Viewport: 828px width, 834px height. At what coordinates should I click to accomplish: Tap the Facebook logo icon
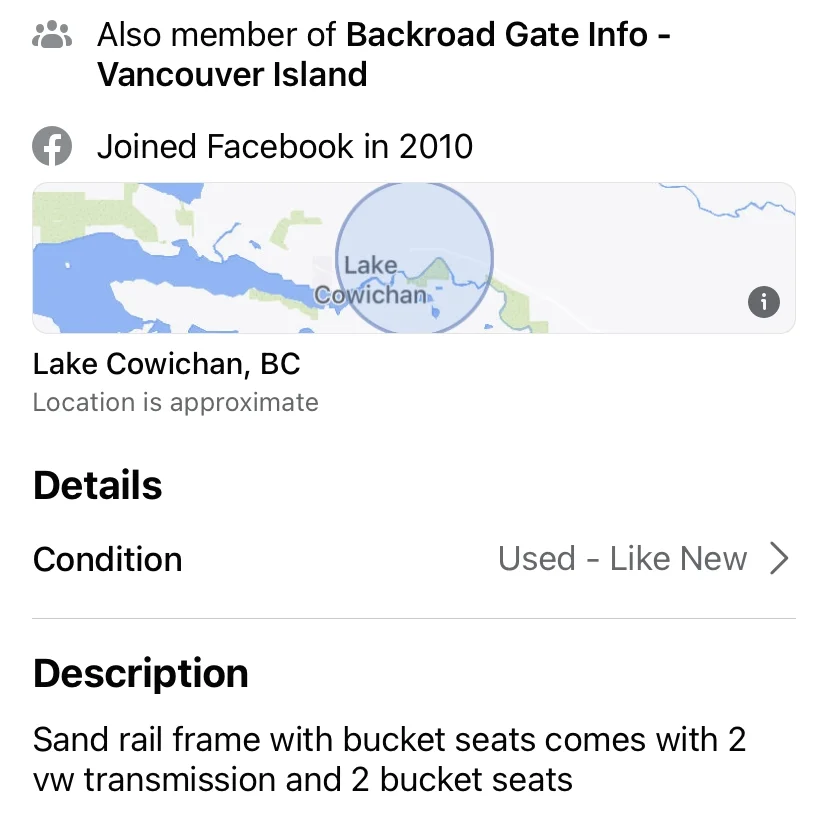(x=52, y=146)
